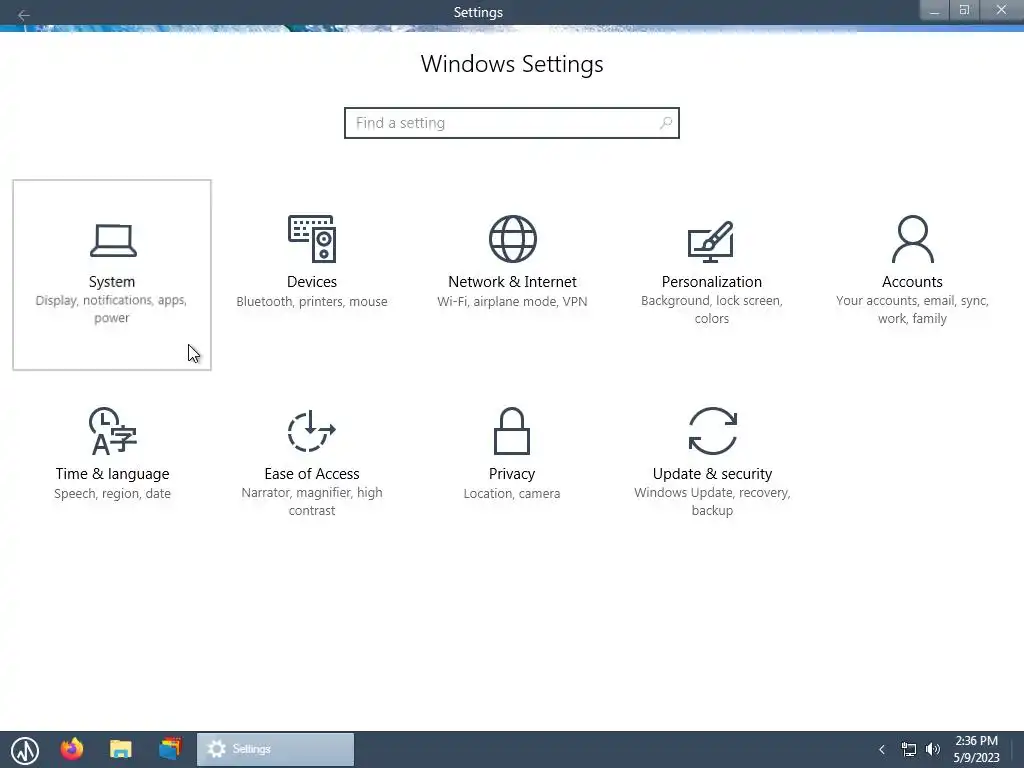Open the Start menu logo in the taskbar

tap(25, 750)
